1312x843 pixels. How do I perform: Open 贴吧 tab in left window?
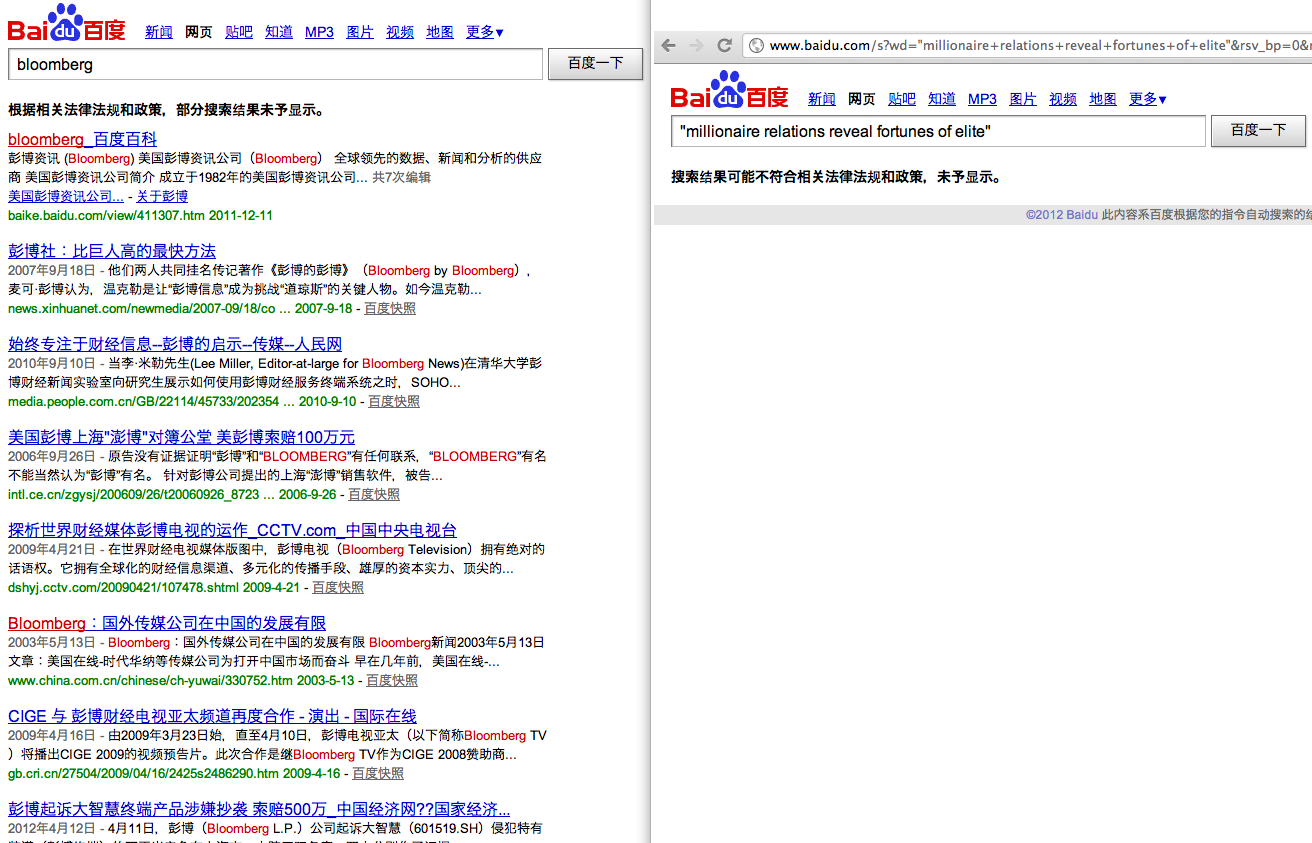[x=239, y=32]
